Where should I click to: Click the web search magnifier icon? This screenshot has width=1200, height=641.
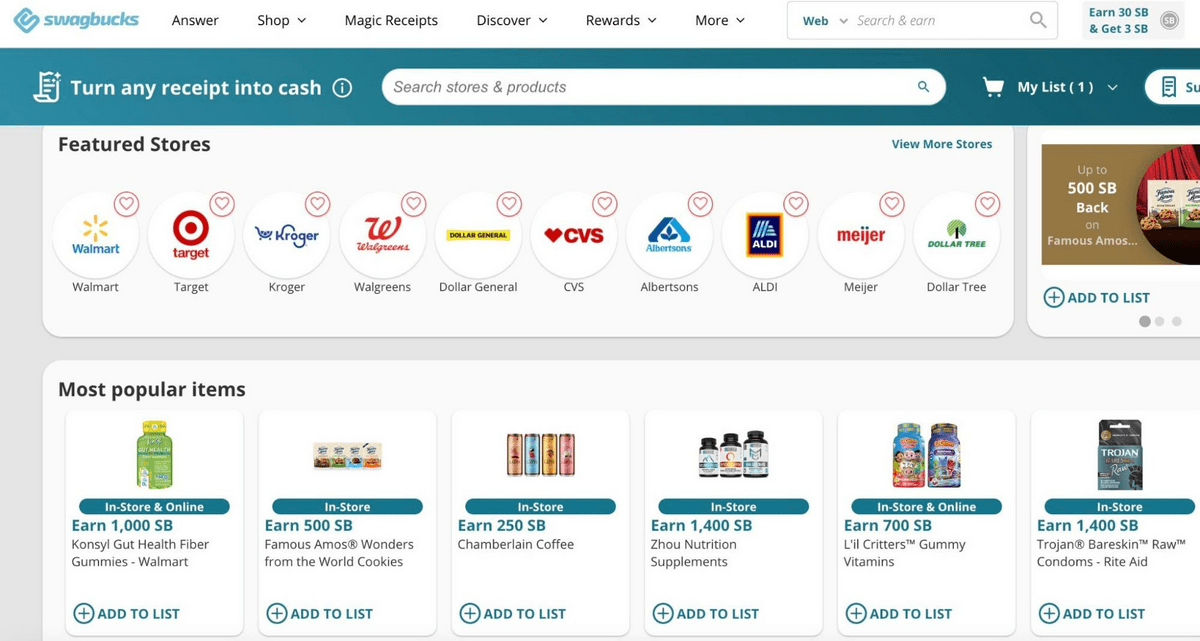pos(1038,20)
